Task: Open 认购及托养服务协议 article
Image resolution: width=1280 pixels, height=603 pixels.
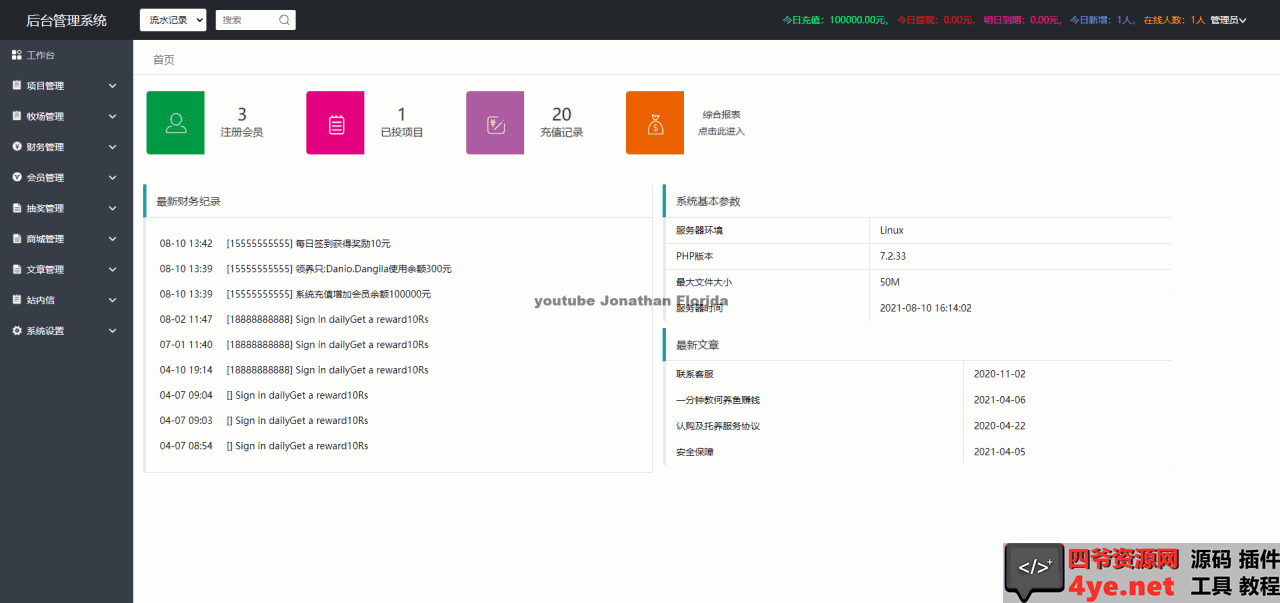Action: pos(718,426)
